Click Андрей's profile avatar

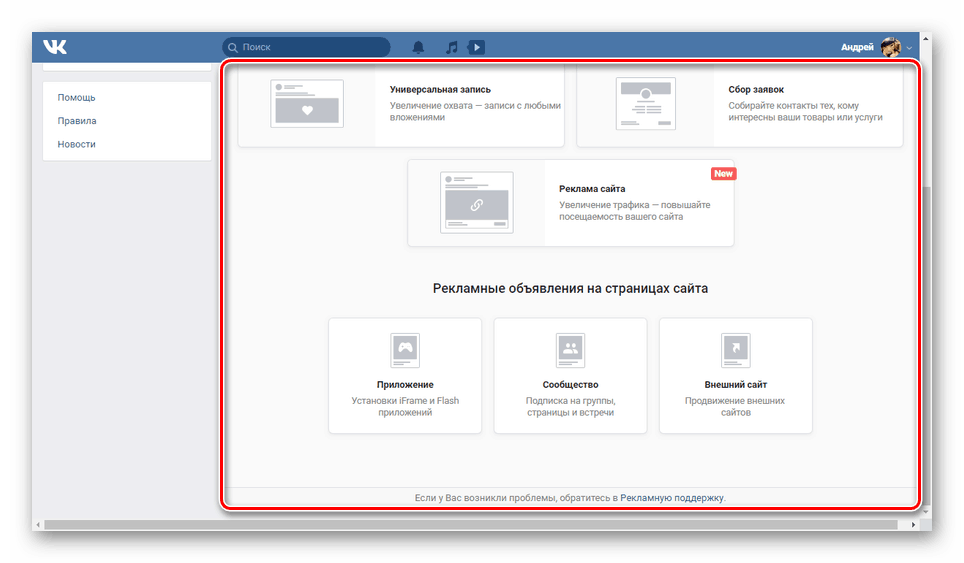[890, 47]
